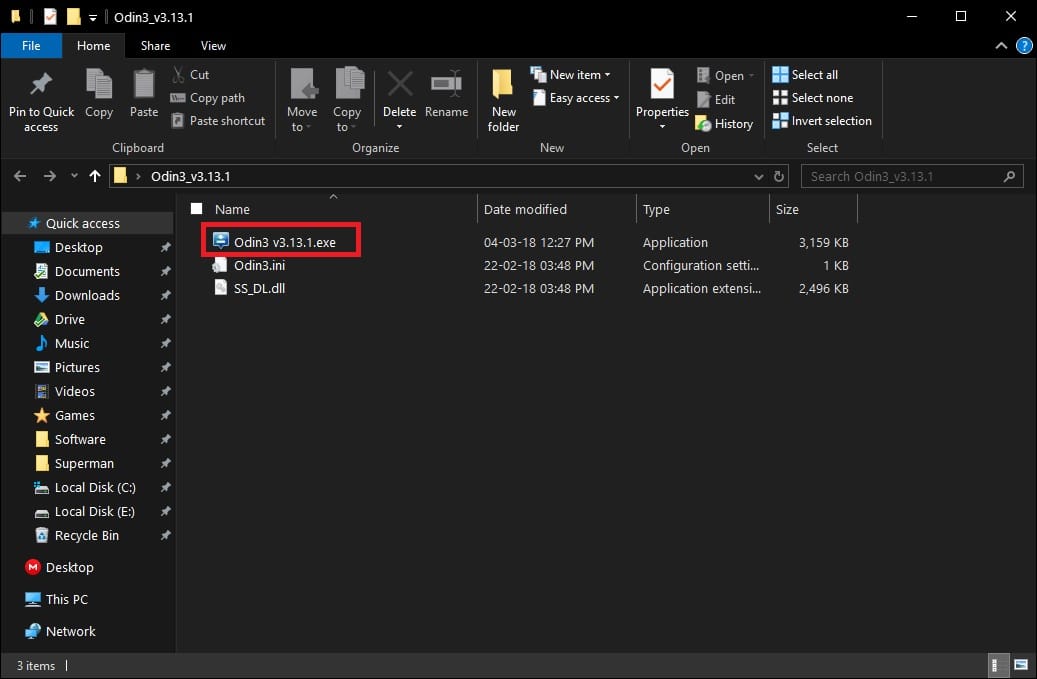Switch to the Share ribbon tab
The image size is (1037, 679).
pyautogui.click(x=155, y=46)
